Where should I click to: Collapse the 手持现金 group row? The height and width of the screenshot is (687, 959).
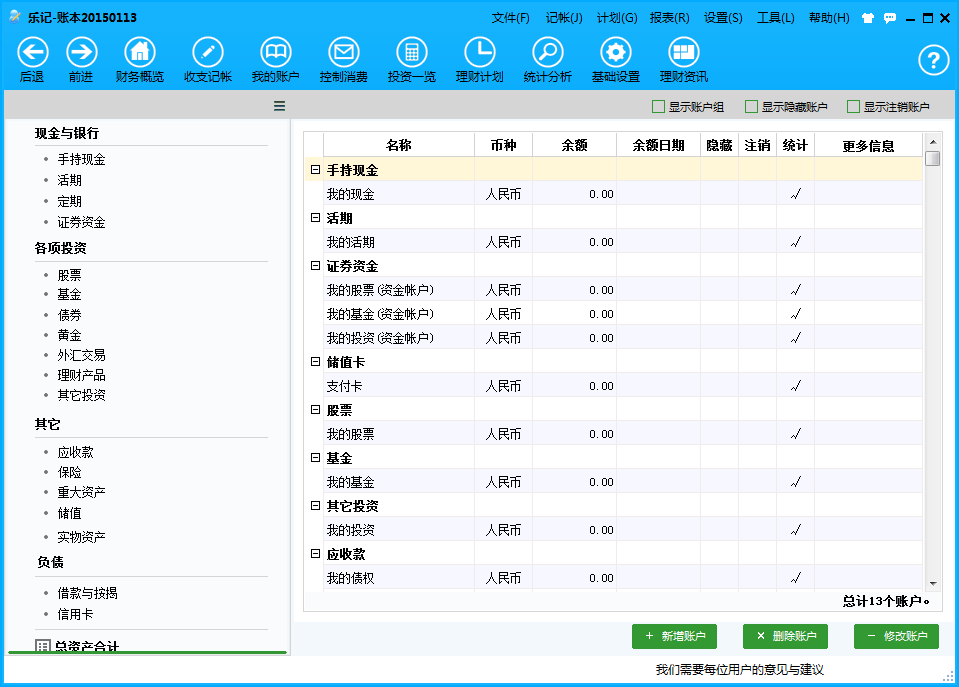pos(315,170)
